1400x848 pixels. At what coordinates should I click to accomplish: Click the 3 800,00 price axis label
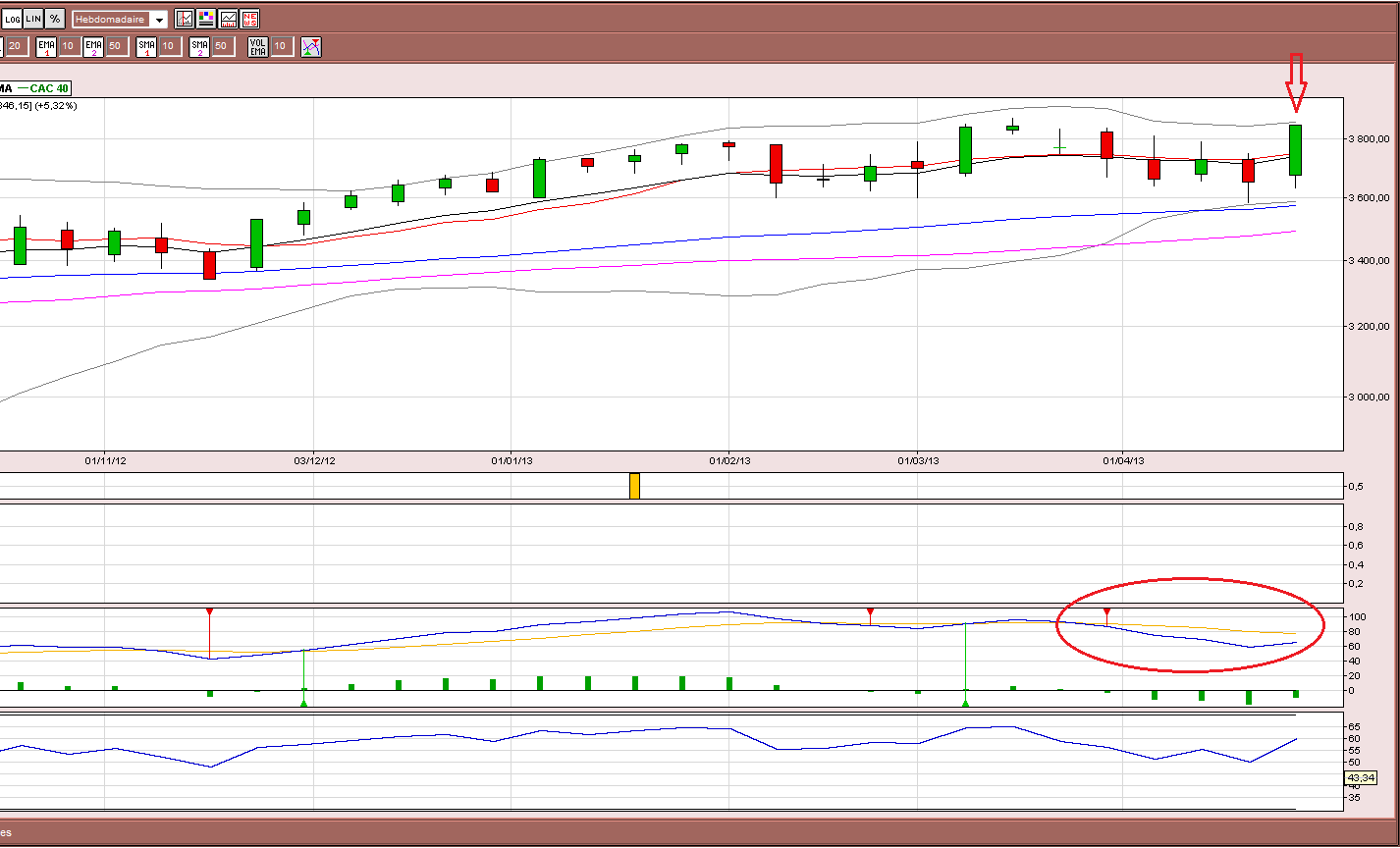point(1371,139)
